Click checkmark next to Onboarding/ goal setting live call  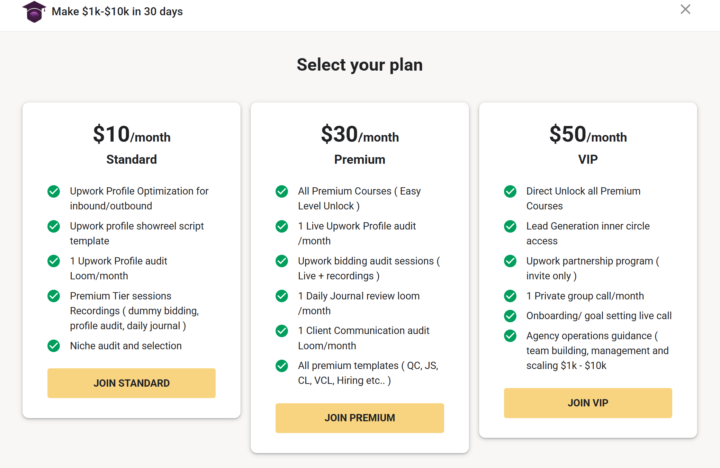click(x=510, y=316)
